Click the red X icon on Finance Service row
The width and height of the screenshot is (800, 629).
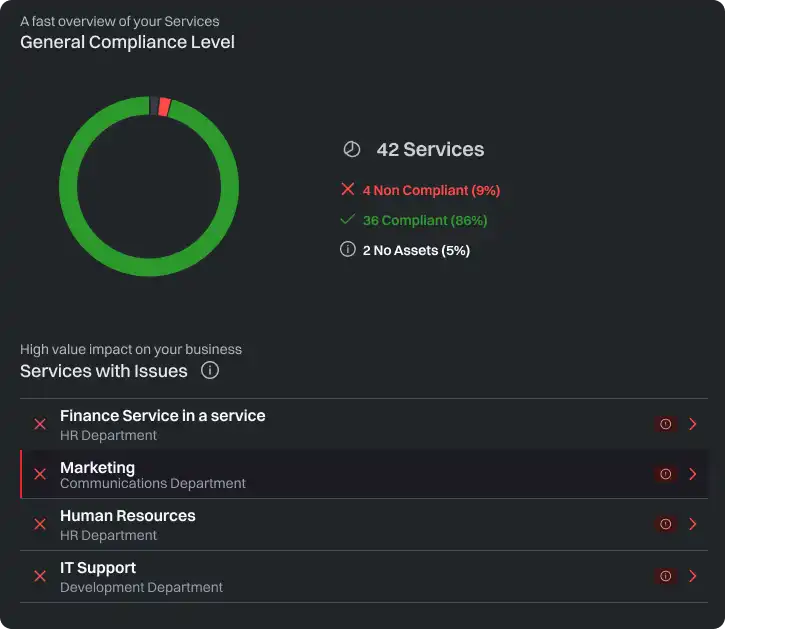pyautogui.click(x=40, y=424)
